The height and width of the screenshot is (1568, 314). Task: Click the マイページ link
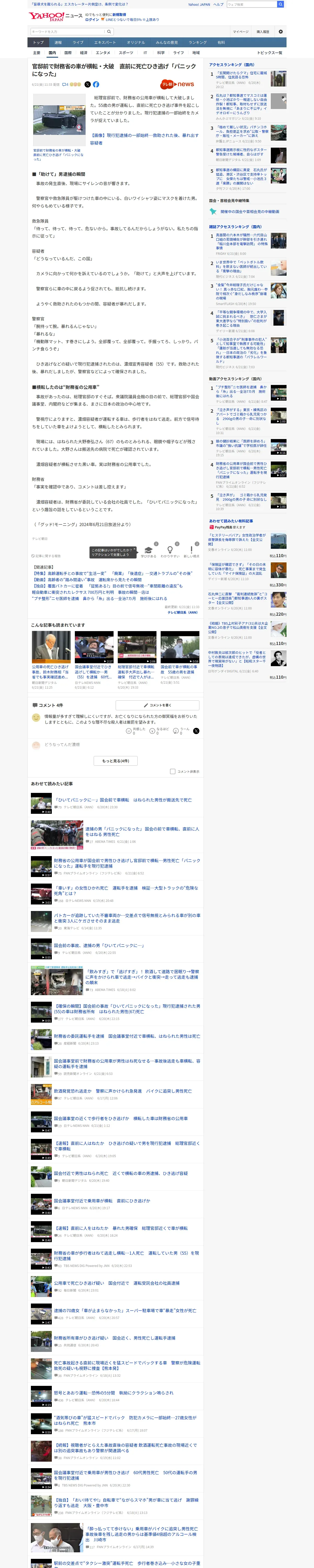click(x=240, y=32)
